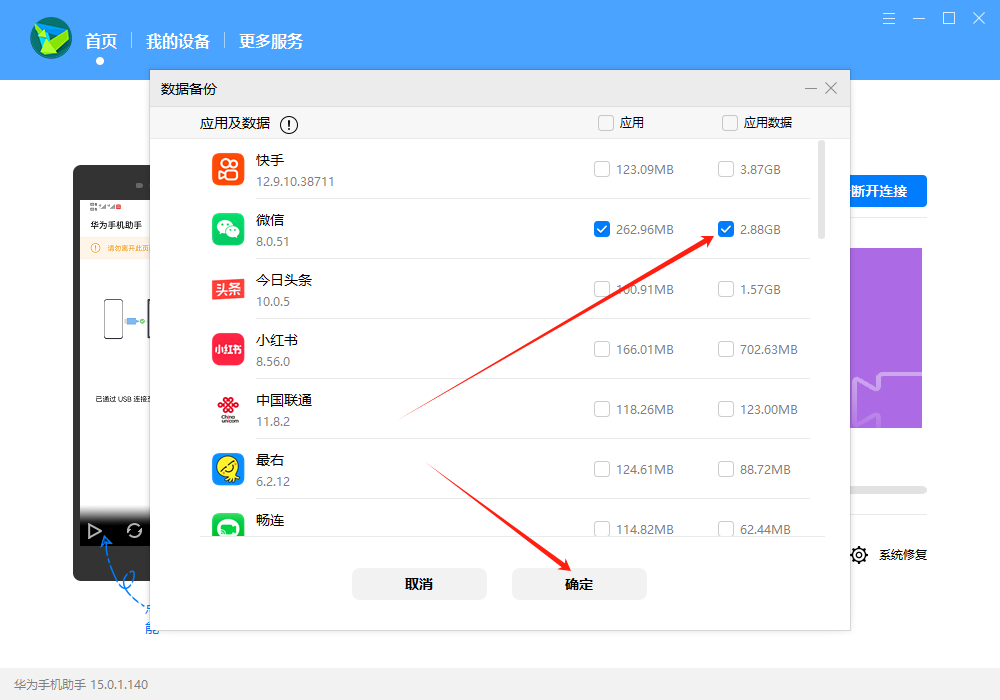Switch to the 我的设备 tab
The width and height of the screenshot is (1000, 700).
[178, 41]
